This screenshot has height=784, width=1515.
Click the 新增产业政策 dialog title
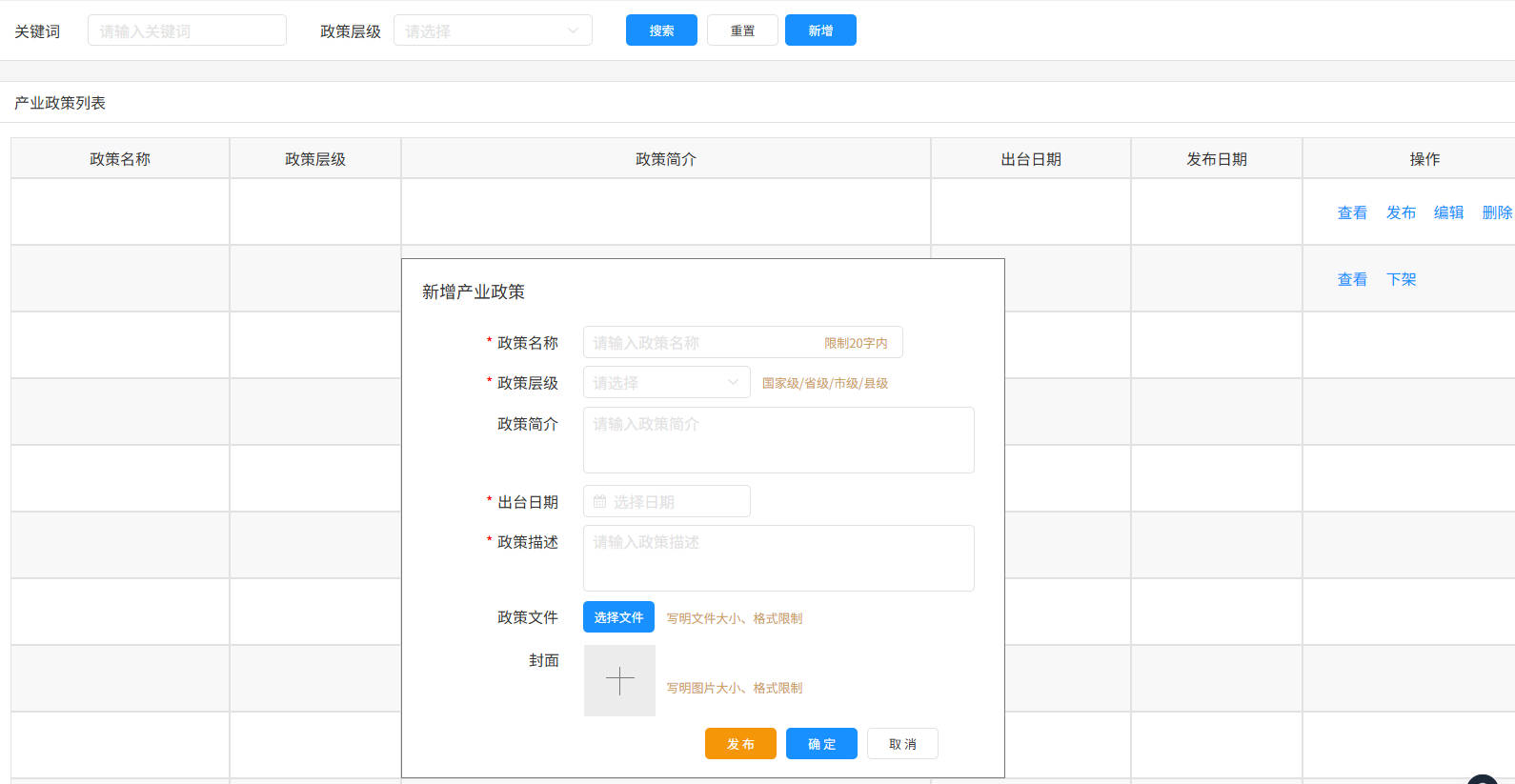click(x=474, y=291)
